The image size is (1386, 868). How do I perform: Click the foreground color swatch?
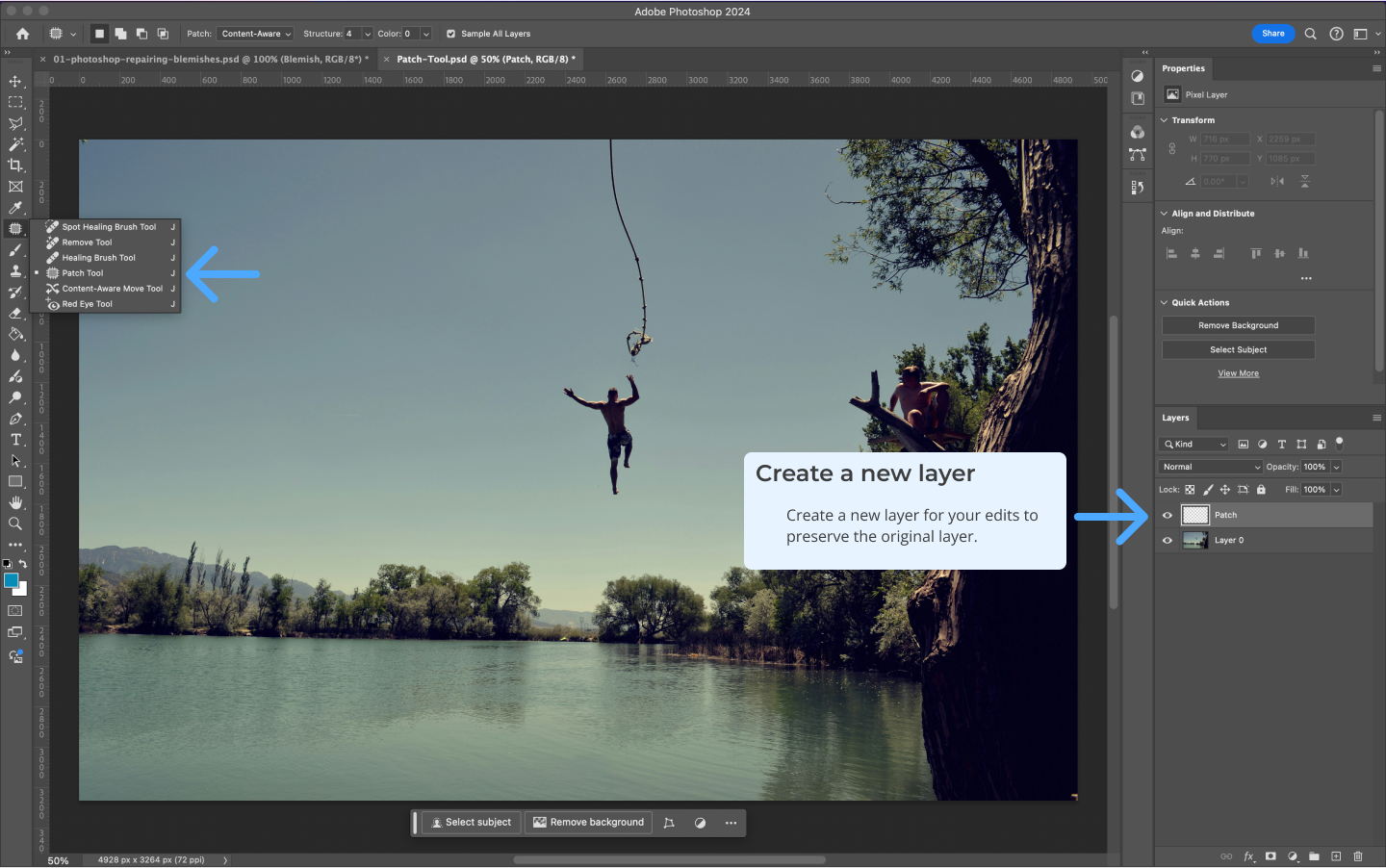pyautogui.click(x=12, y=580)
